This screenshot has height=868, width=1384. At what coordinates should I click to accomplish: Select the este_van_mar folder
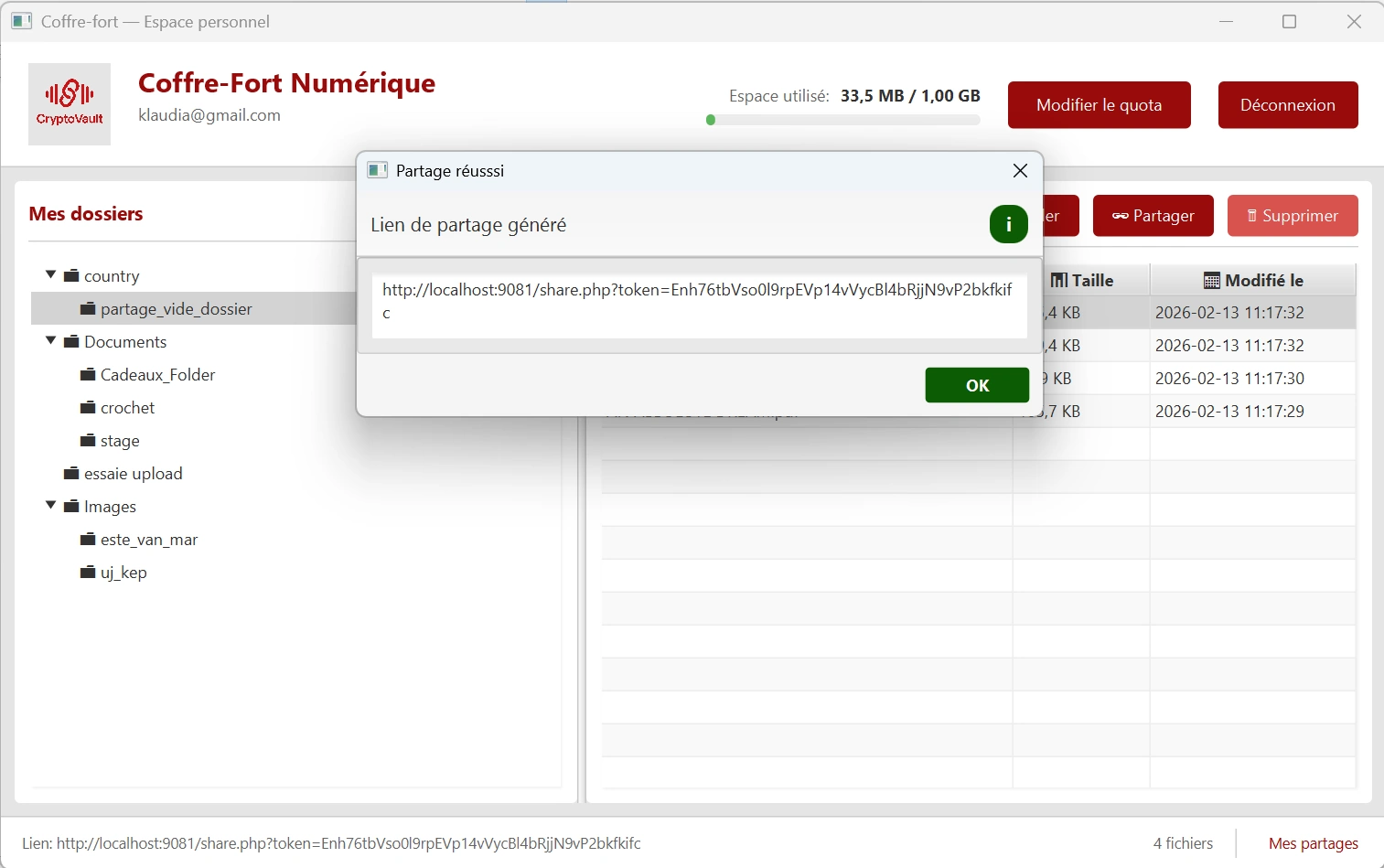click(x=148, y=540)
